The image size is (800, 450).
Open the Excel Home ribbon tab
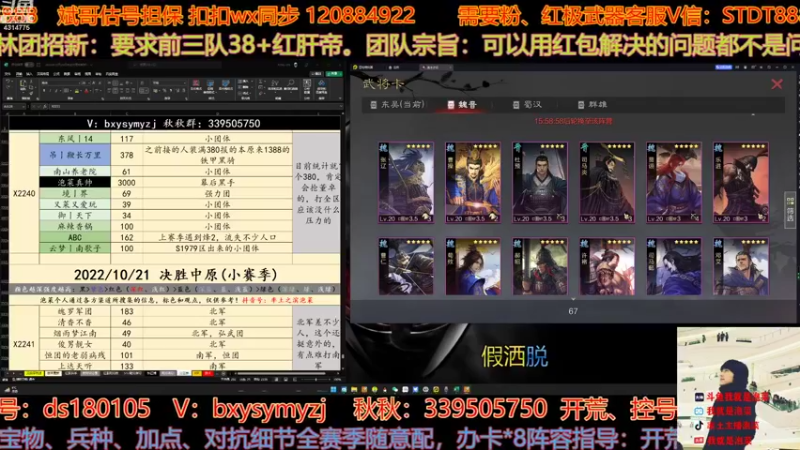point(19,74)
